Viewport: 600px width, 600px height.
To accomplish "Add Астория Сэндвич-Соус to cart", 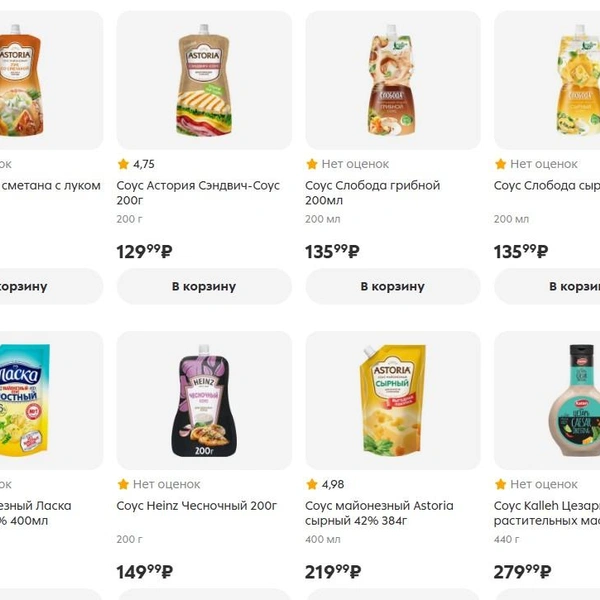I will point(204,286).
